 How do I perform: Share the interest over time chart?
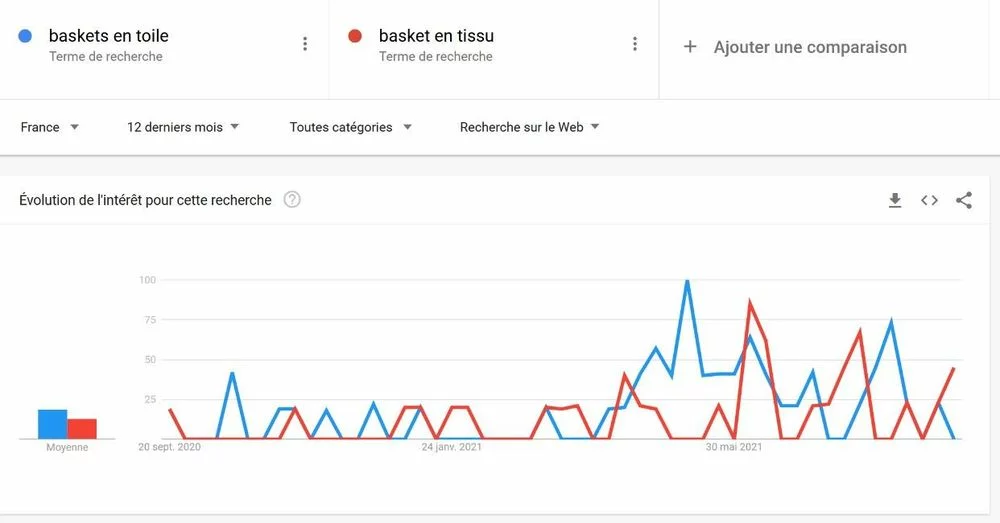tap(964, 200)
